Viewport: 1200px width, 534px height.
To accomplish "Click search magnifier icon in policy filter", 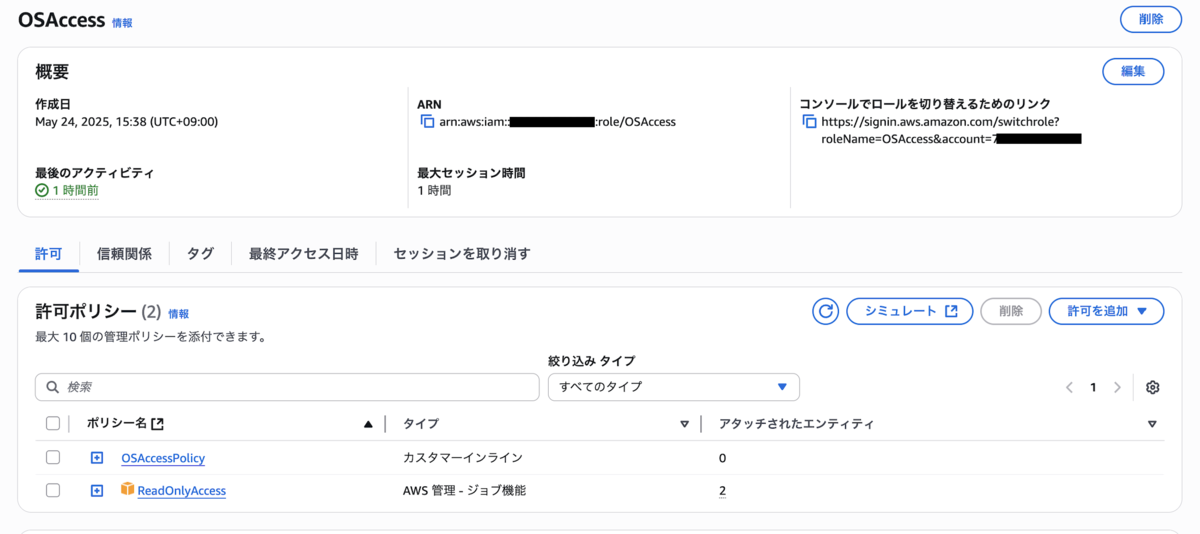I will pyautogui.click(x=53, y=387).
